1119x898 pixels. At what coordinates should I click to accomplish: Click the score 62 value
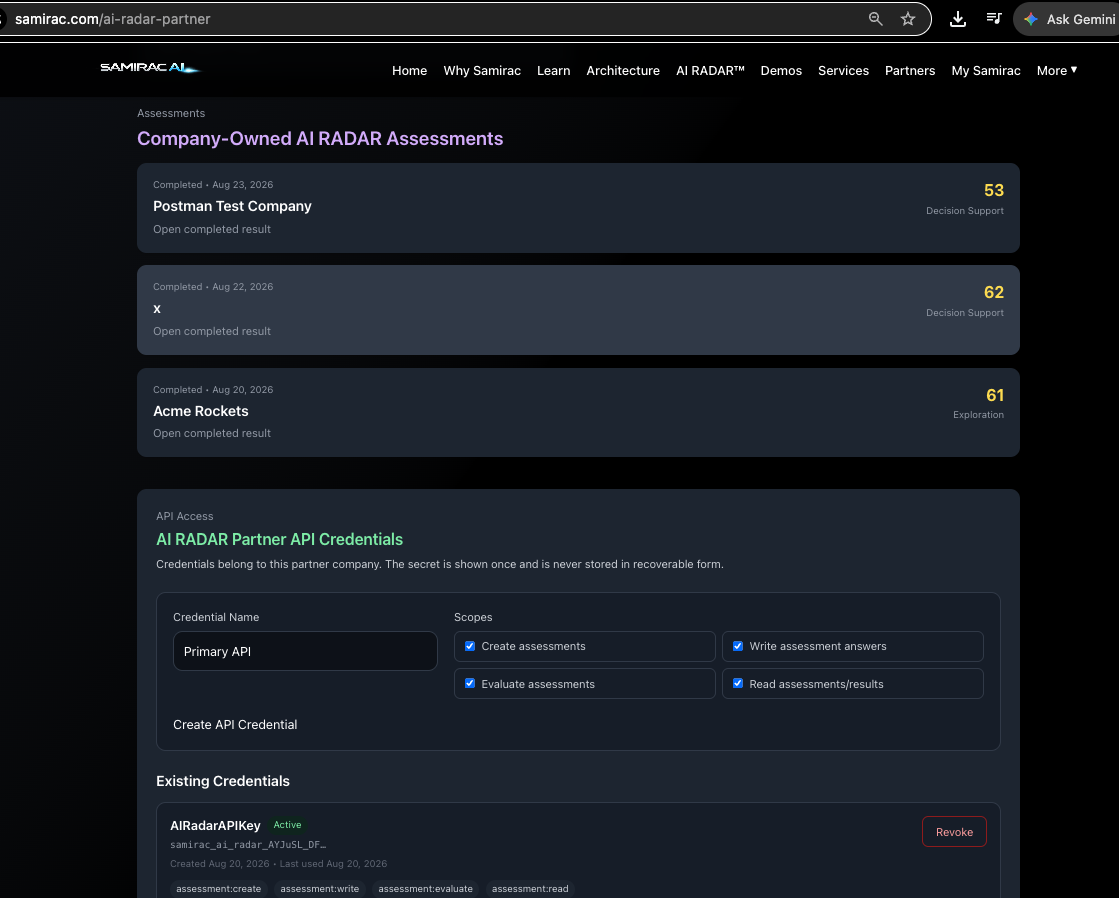point(993,293)
